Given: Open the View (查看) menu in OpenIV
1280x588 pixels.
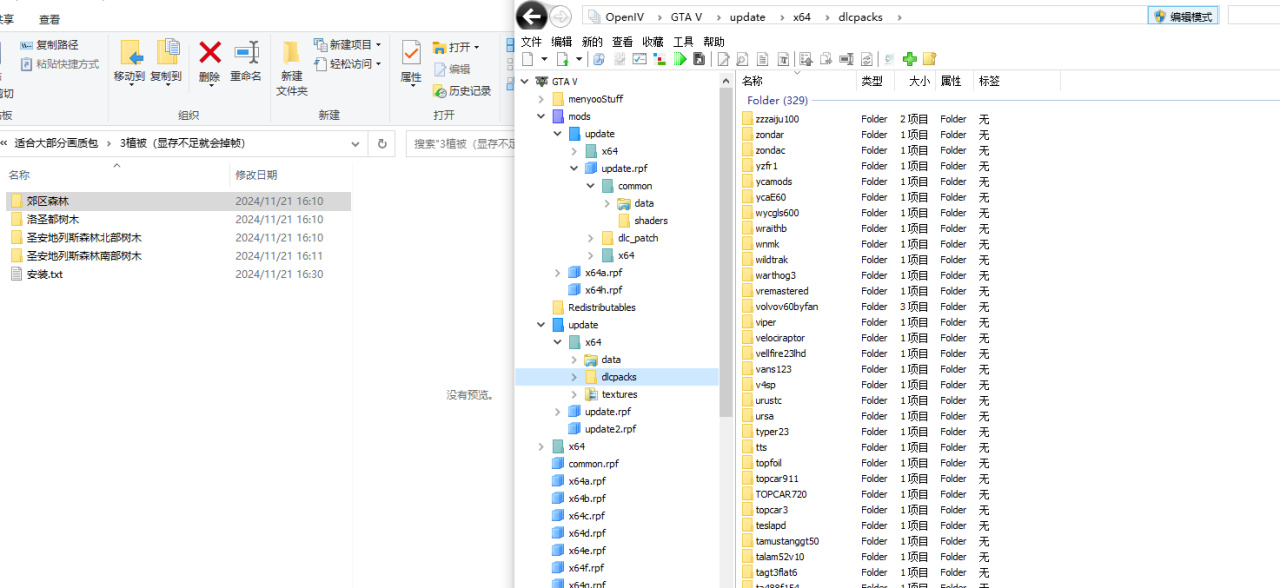Looking at the screenshot, I should pyautogui.click(x=622, y=41).
